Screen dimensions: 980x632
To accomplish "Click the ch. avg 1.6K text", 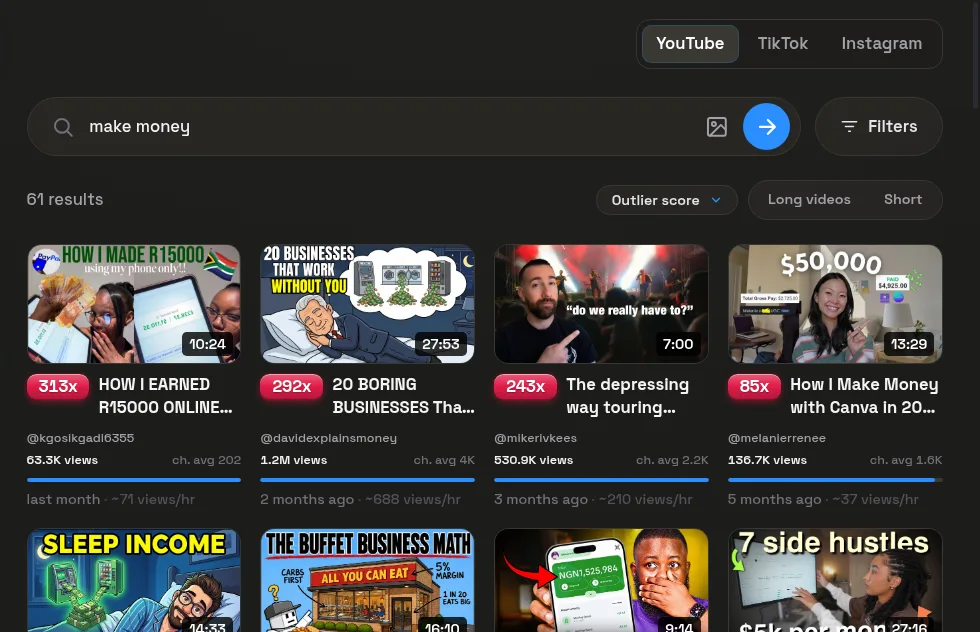I will coord(906,460).
